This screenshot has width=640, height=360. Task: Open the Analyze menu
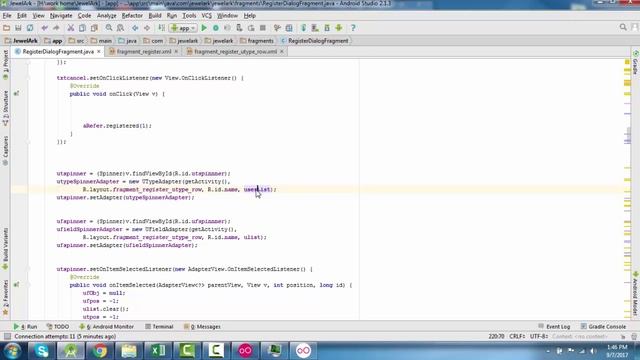[x=107, y=16]
